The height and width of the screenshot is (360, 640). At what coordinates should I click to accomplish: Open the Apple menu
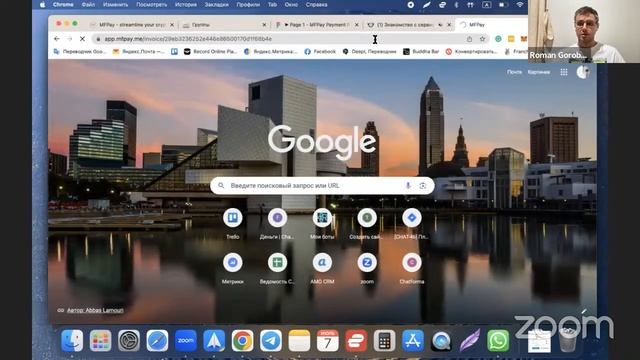click(x=42, y=5)
